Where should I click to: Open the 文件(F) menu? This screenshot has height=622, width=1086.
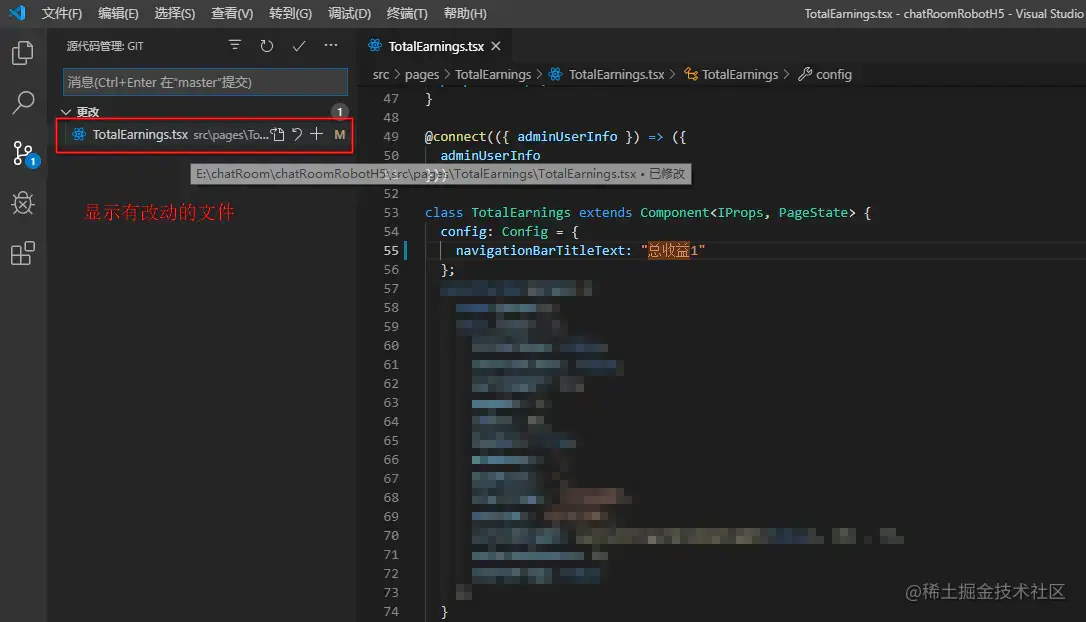pos(62,13)
